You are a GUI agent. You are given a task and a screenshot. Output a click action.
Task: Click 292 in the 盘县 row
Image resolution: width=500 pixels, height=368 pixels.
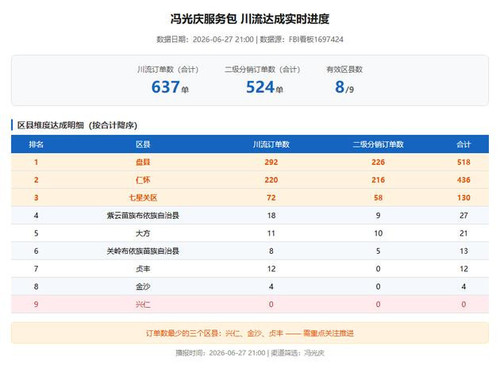point(271,162)
